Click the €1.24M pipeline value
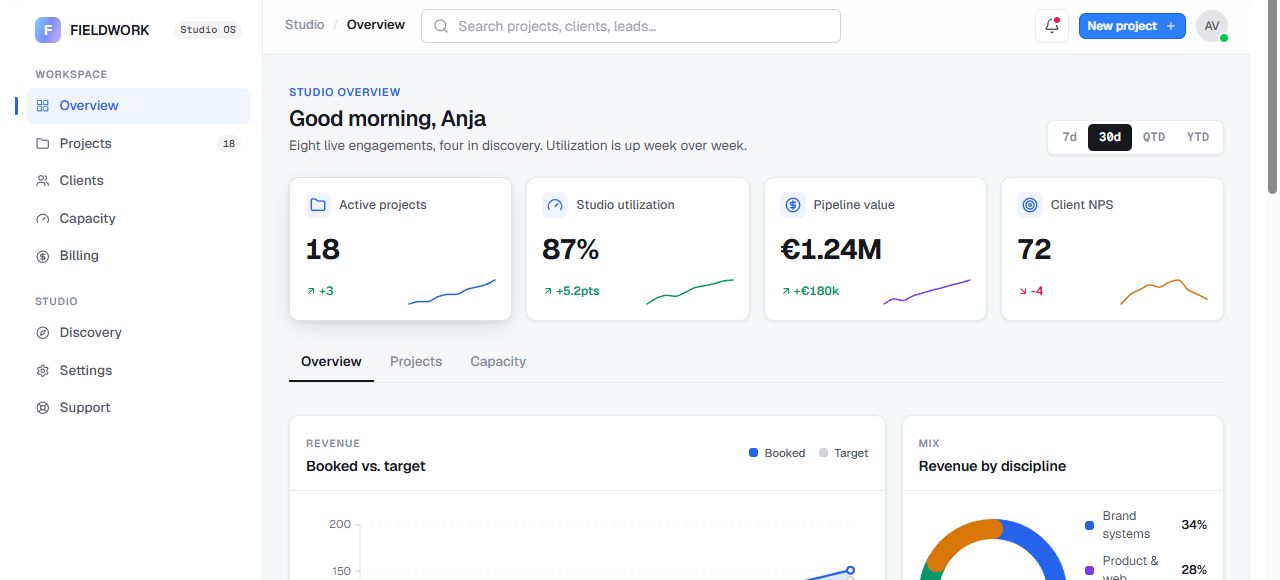Viewport: 1280px width, 580px height. coord(831,249)
